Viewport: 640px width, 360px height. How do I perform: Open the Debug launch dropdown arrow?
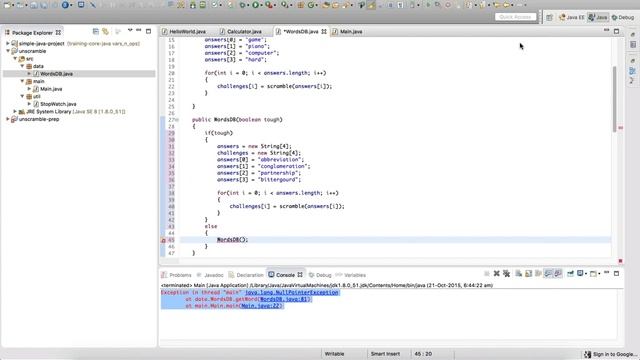point(249,5)
